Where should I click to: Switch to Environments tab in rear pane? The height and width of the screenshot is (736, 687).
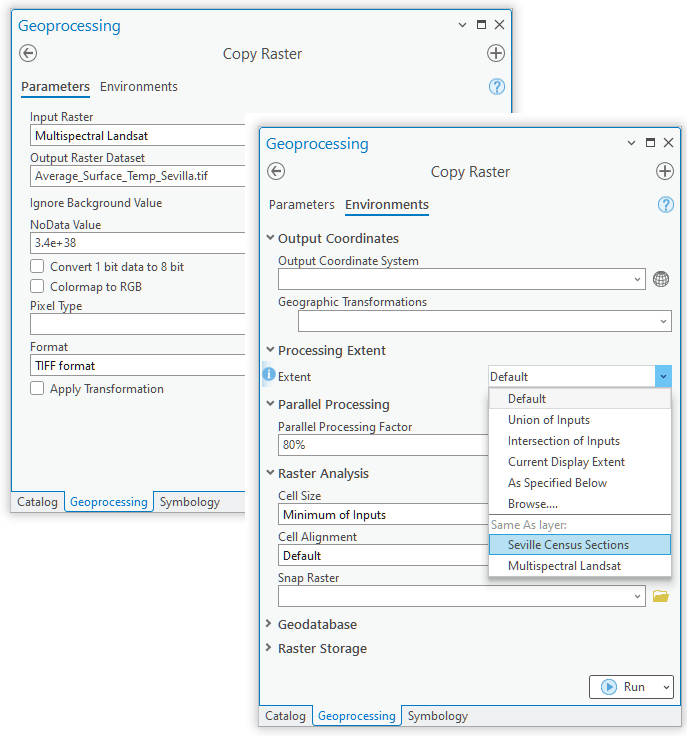[x=139, y=87]
